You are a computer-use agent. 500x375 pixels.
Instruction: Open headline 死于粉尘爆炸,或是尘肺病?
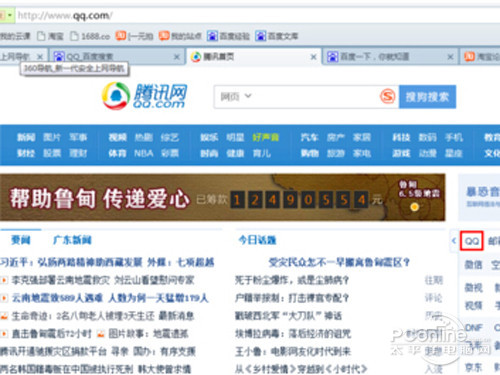pyautogui.click(x=292, y=280)
